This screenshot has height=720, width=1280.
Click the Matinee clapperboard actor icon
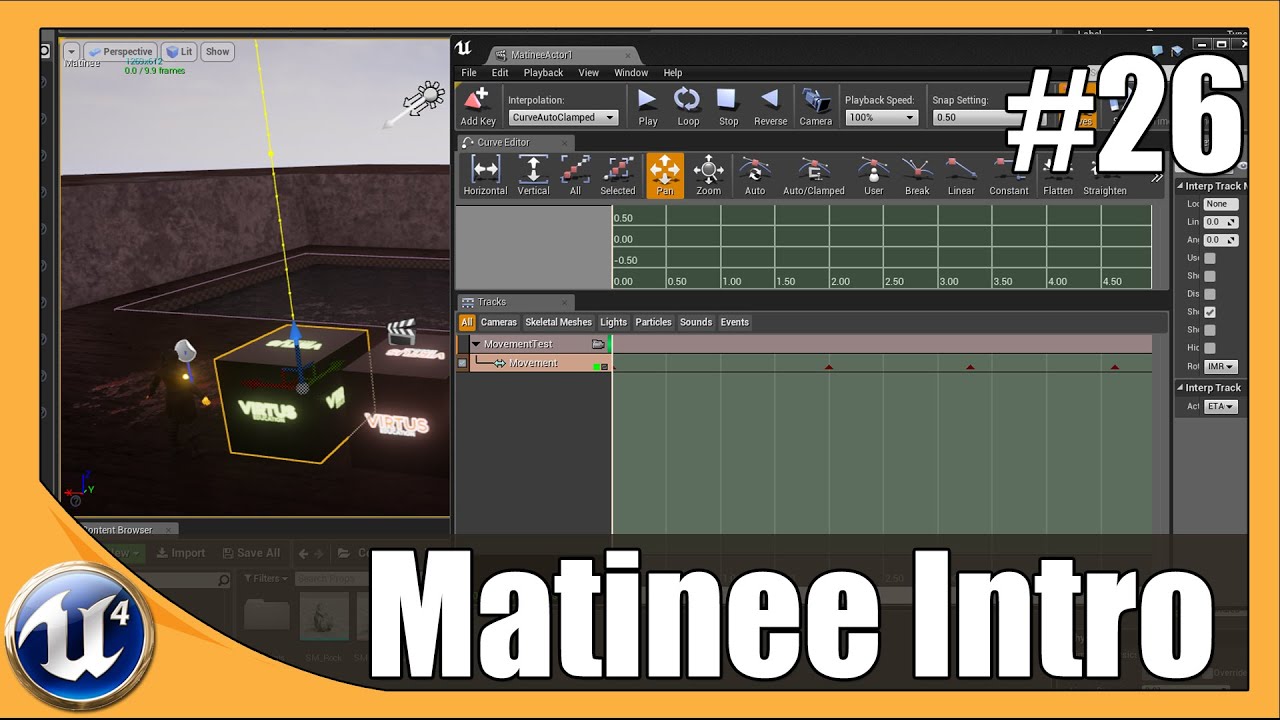click(401, 332)
